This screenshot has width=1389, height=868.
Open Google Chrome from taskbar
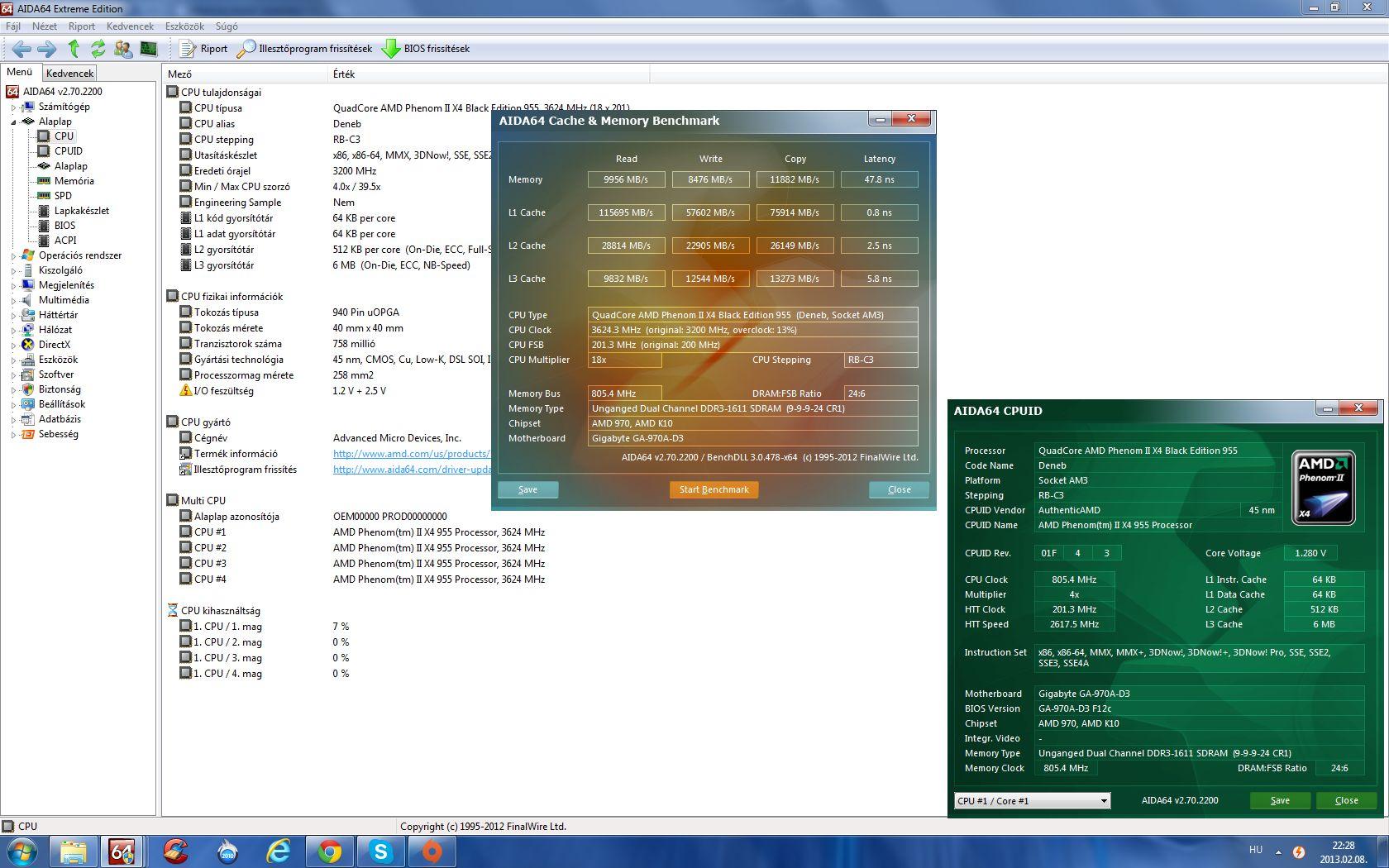[329, 851]
